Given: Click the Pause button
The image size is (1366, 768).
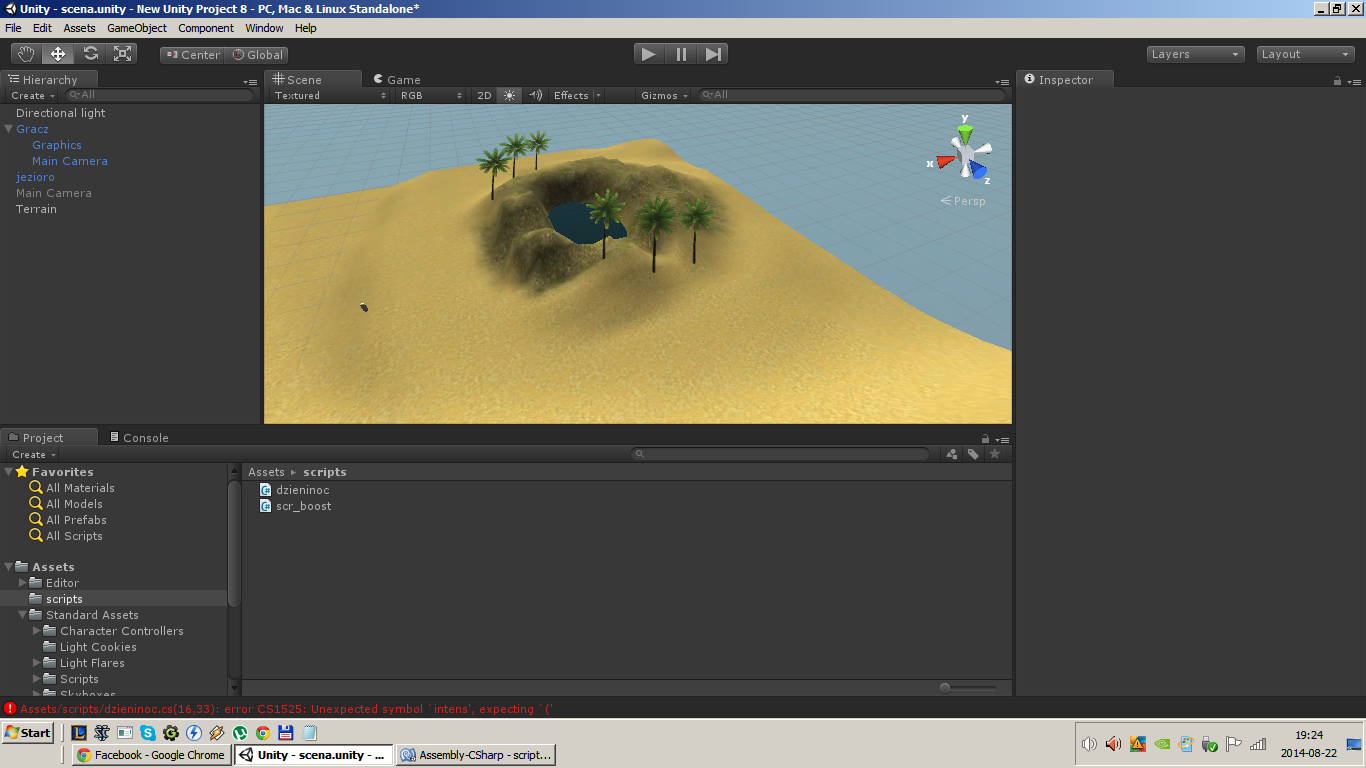Looking at the screenshot, I should click(681, 54).
